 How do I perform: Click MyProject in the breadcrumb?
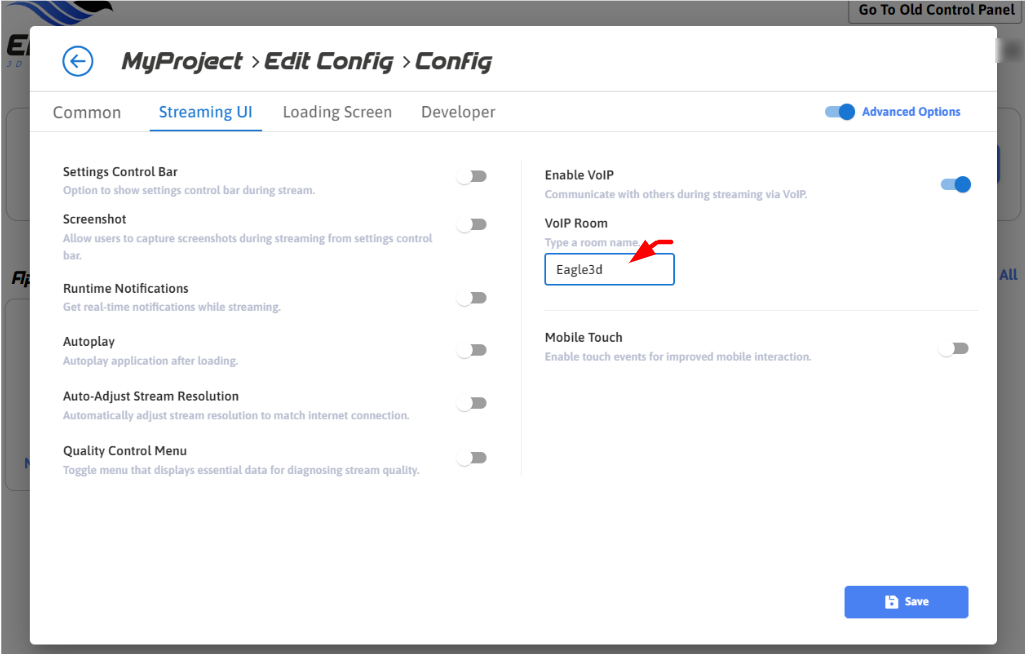click(182, 62)
